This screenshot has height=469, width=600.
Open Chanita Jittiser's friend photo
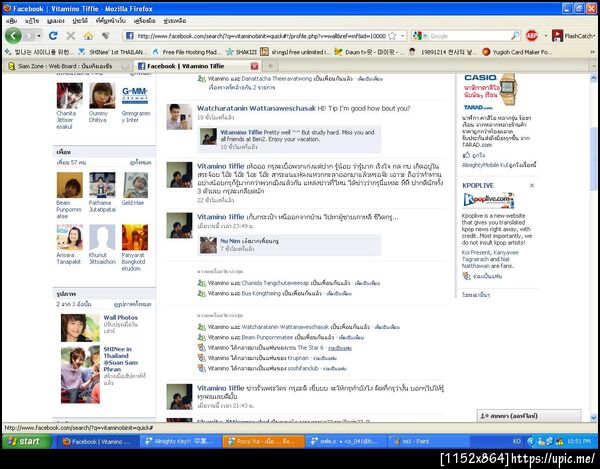click(69, 96)
